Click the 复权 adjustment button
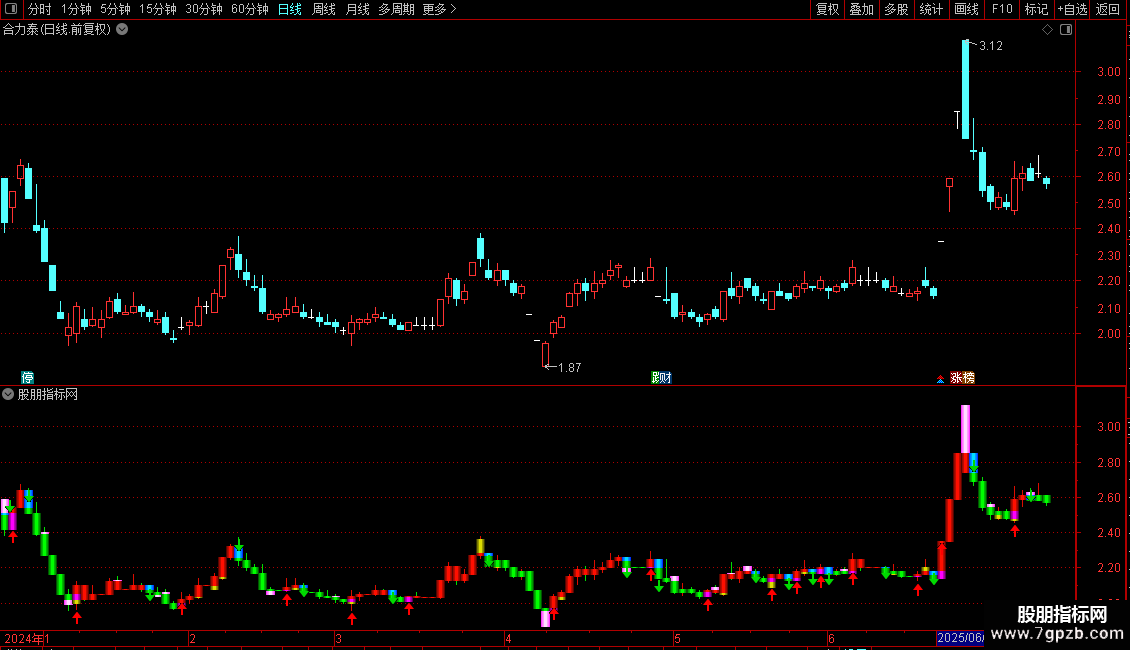Screen dimensions: 1130x650 coord(827,9)
